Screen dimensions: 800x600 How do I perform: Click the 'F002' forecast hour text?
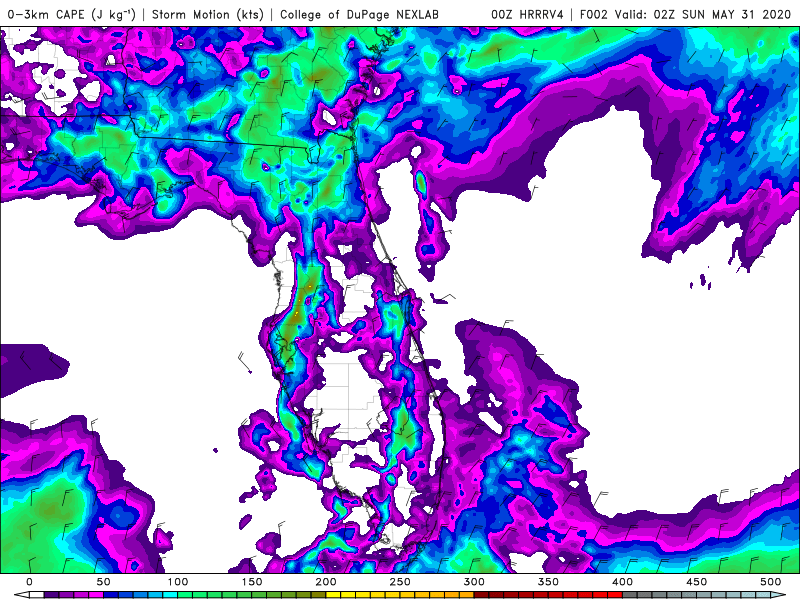click(x=594, y=15)
